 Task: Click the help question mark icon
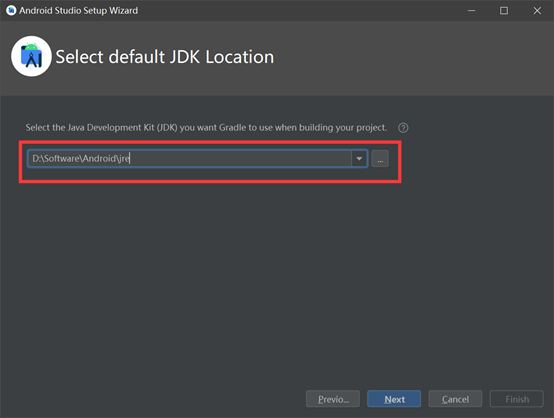click(x=403, y=128)
